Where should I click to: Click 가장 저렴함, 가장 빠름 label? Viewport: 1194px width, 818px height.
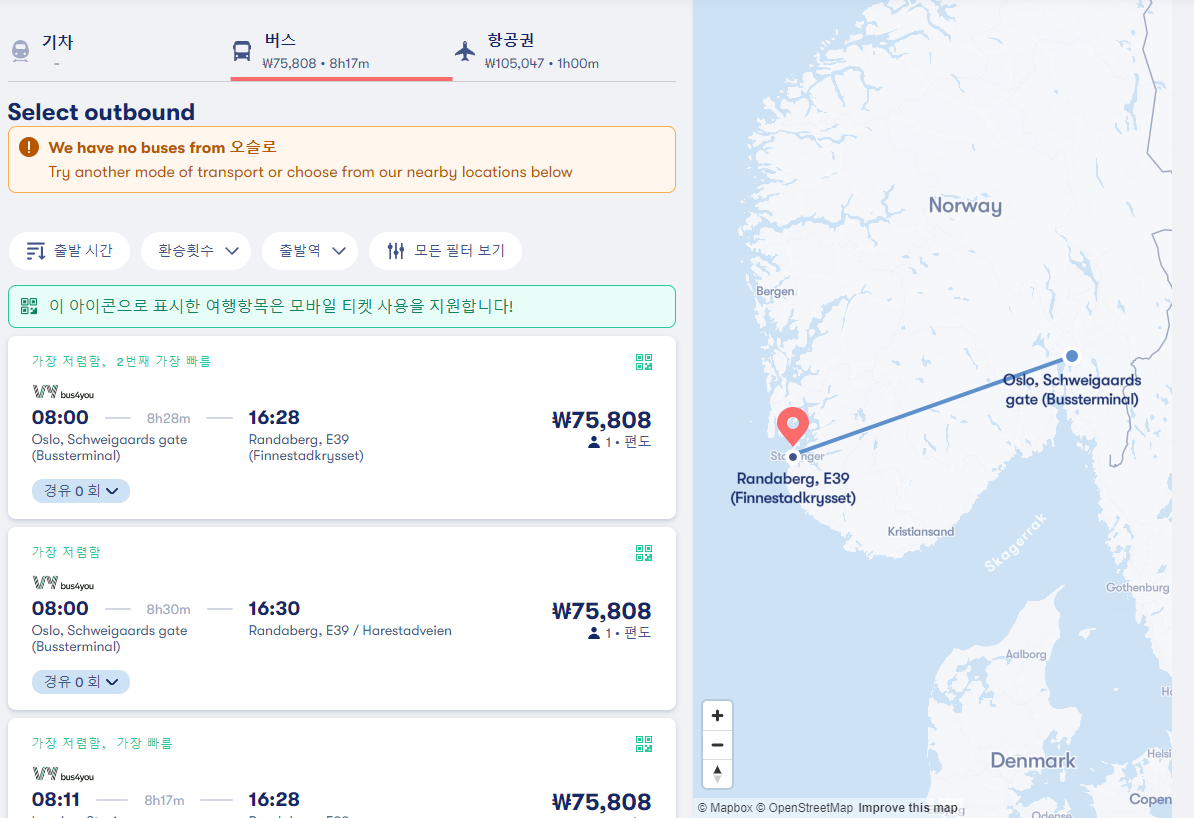(x=102, y=743)
